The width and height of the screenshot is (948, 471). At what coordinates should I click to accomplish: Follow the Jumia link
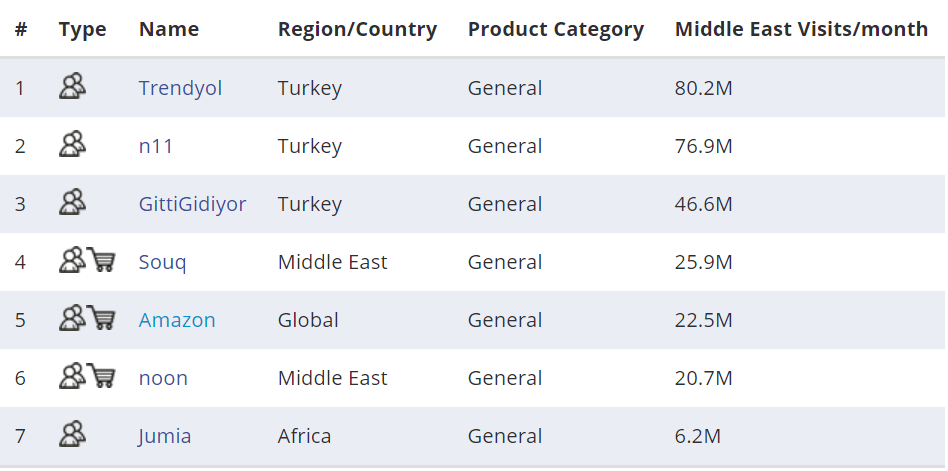tap(165, 436)
